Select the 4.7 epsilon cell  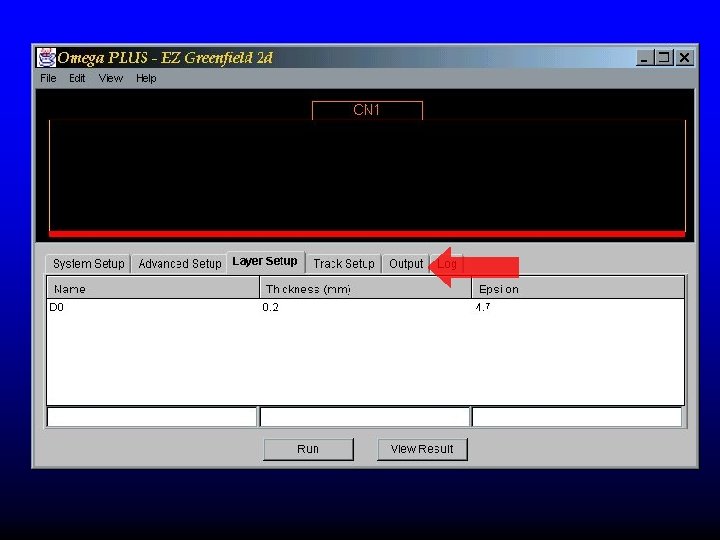578,307
